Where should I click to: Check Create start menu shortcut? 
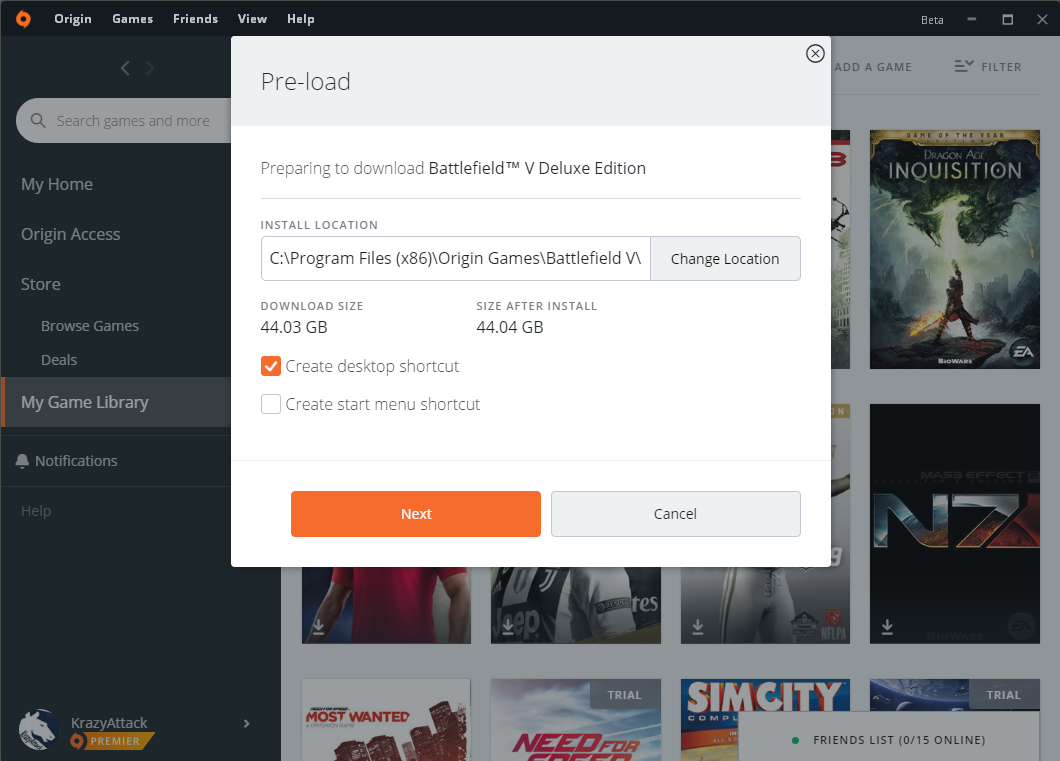[x=270, y=404]
